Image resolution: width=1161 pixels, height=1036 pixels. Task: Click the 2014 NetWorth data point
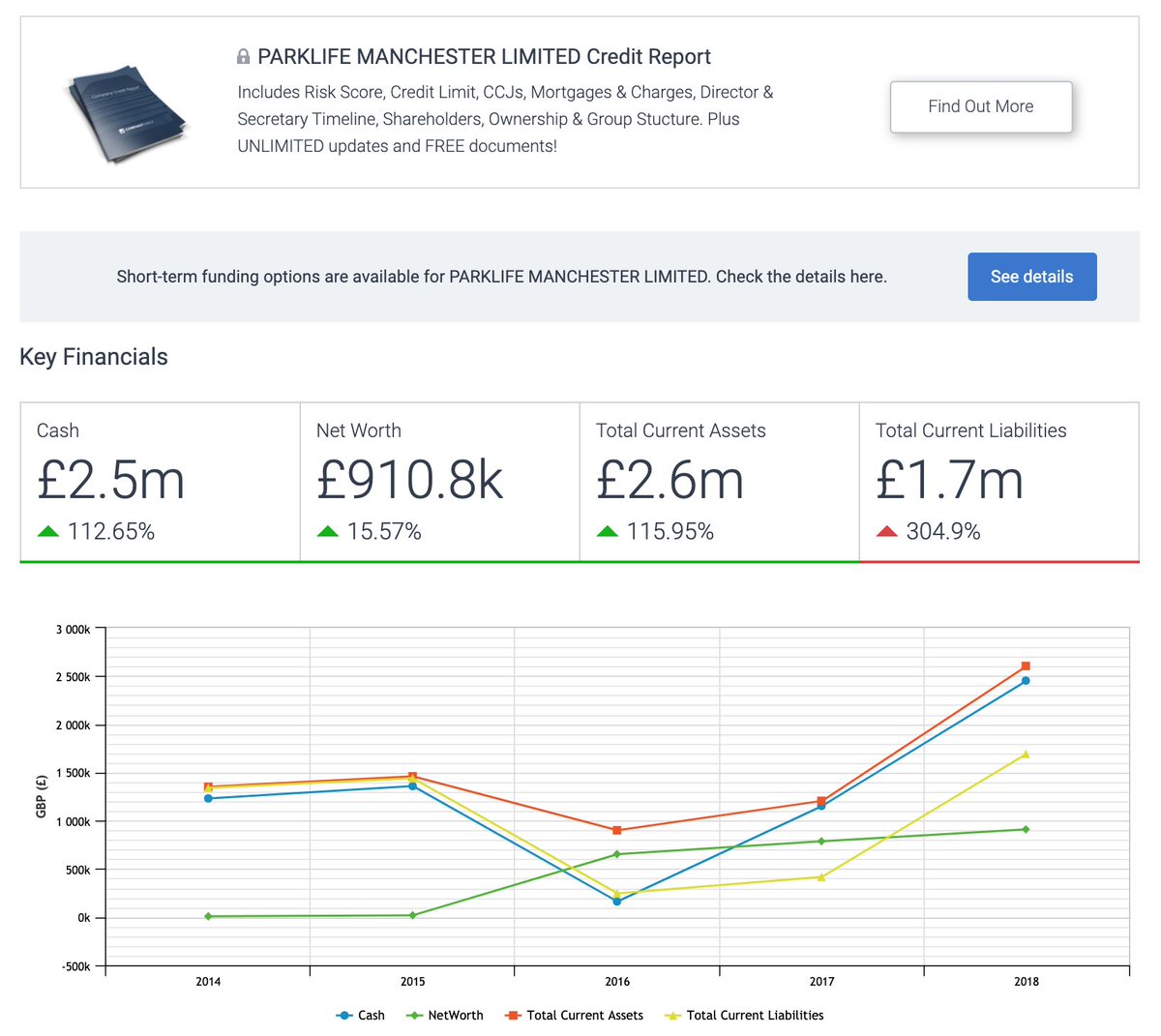click(x=208, y=916)
